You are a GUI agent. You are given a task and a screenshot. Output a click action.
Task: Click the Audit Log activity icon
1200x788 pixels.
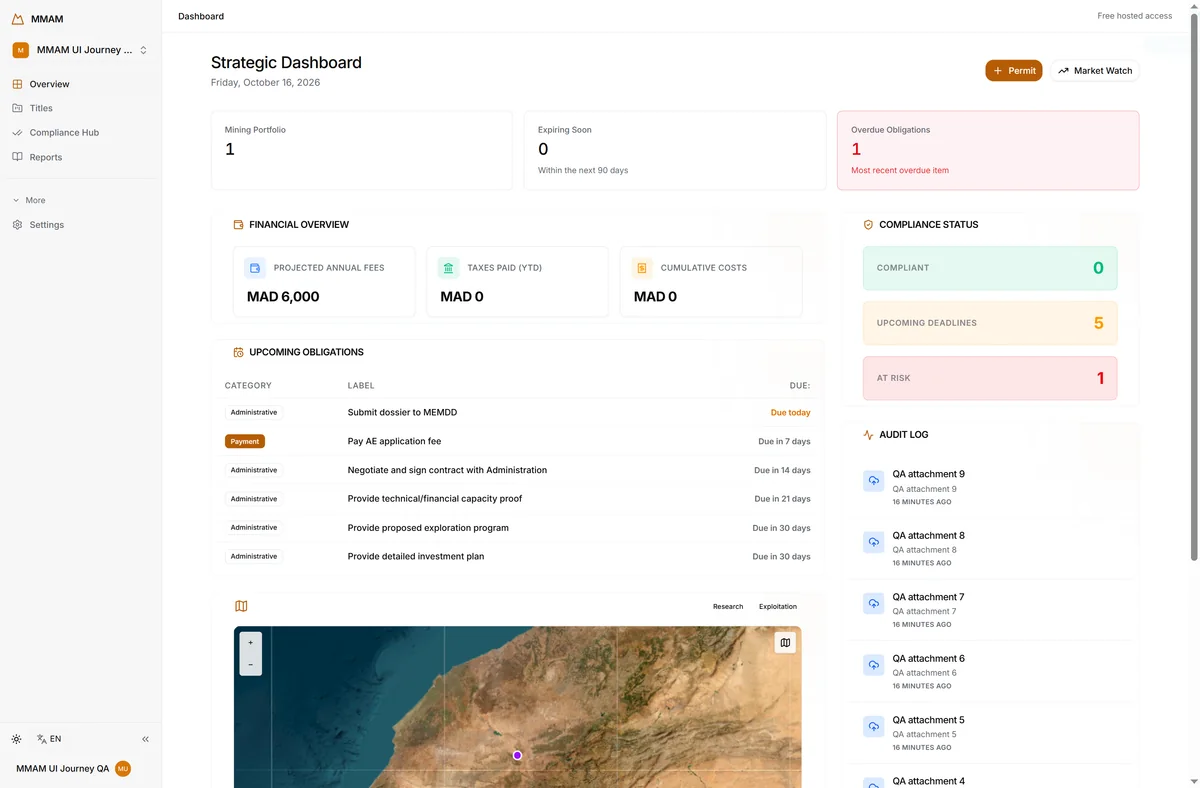[868, 435]
